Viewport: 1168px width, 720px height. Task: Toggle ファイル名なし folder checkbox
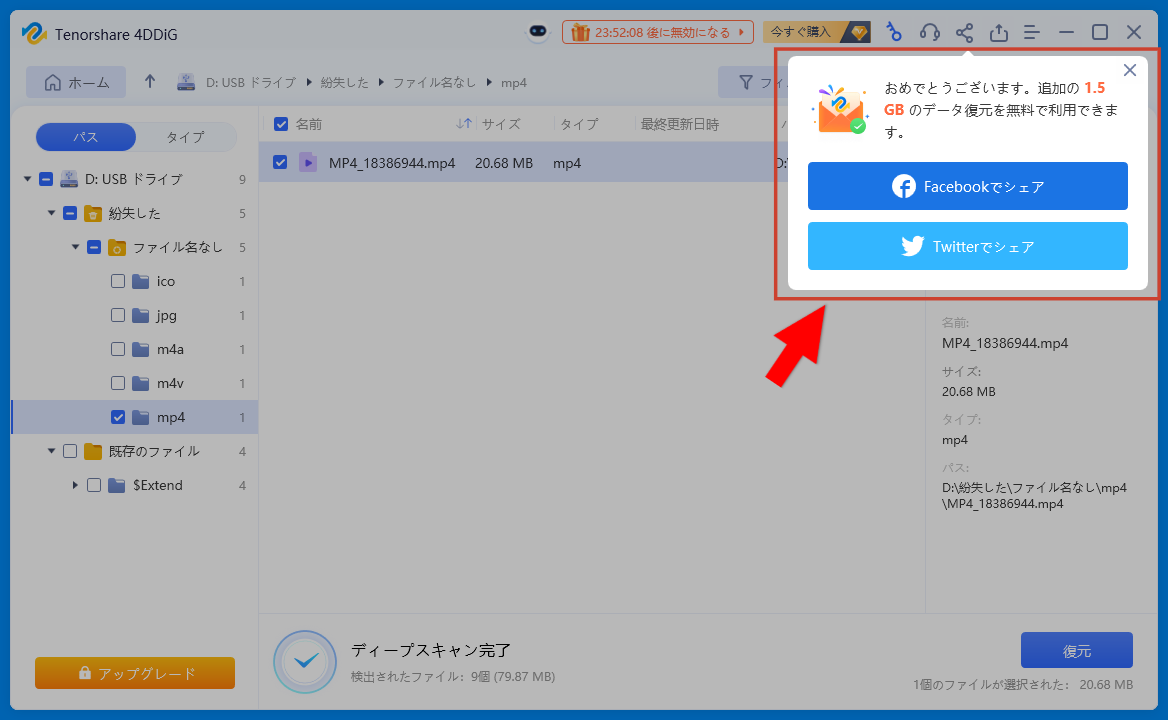click(94, 246)
